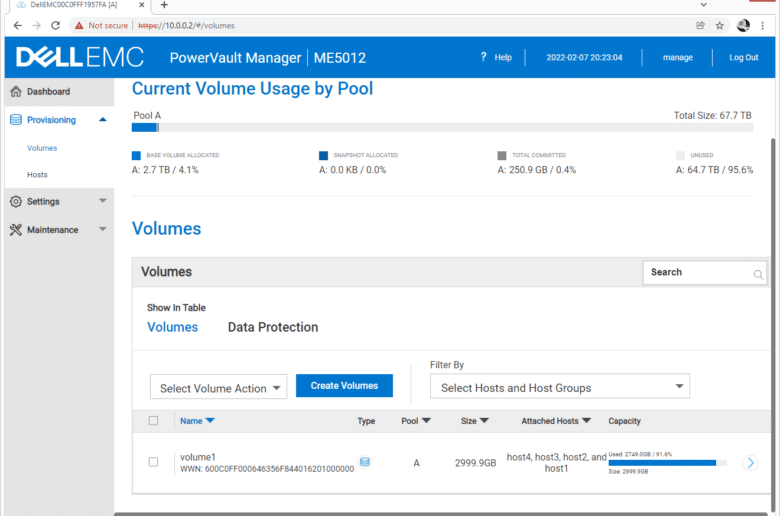Click the Log Out link
This screenshot has width=780, height=516.
(x=744, y=57)
